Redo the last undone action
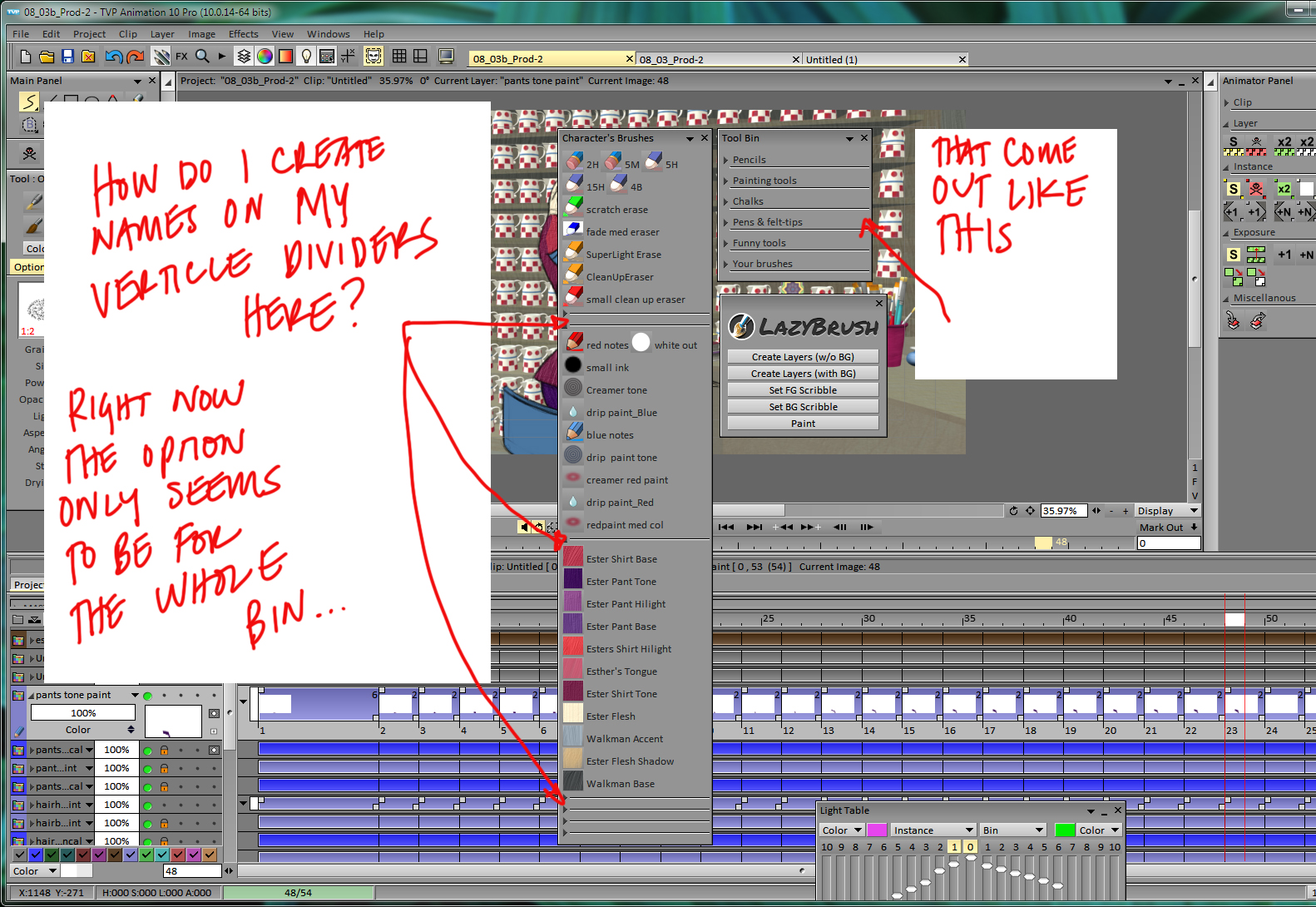This screenshot has height=907, width=1316. (x=136, y=57)
